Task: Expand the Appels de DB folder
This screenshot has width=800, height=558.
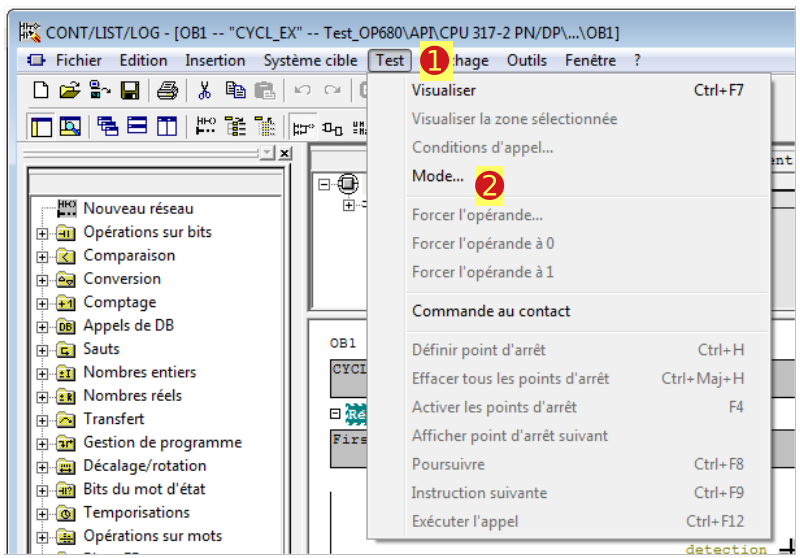Action: click(x=42, y=327)
